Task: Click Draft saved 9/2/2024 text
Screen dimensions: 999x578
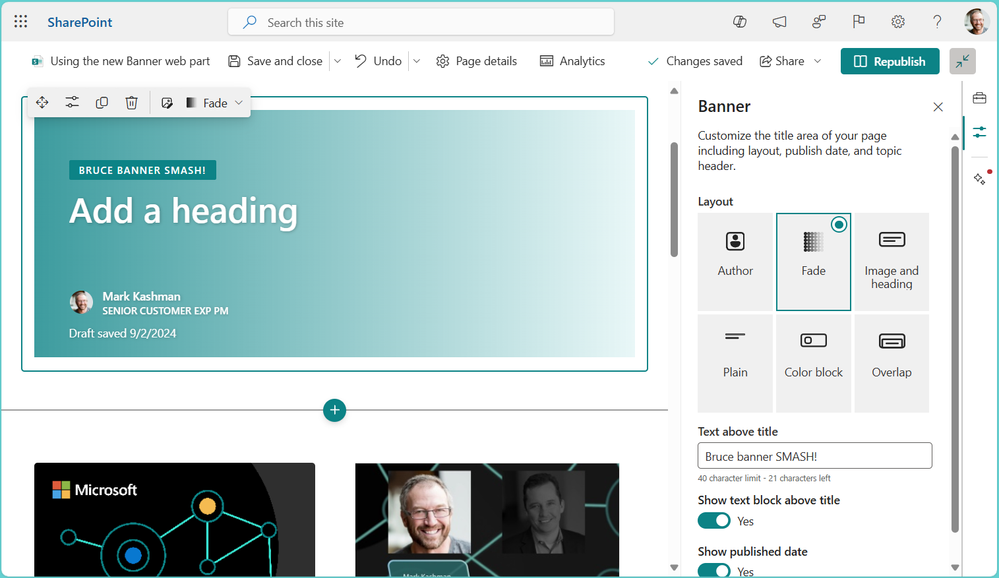Action: click(x=123, y=333)
